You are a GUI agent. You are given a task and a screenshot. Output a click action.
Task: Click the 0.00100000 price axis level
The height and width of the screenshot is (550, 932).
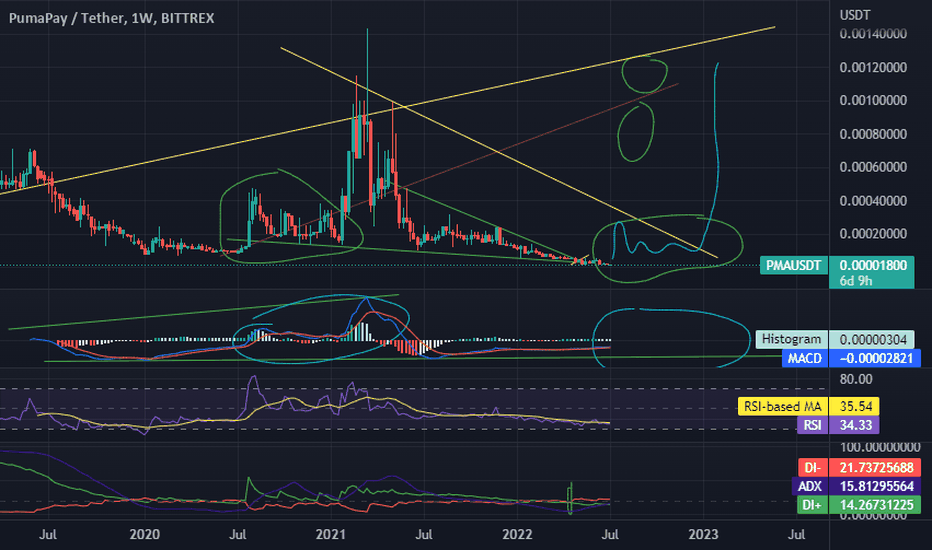(873, 100)
